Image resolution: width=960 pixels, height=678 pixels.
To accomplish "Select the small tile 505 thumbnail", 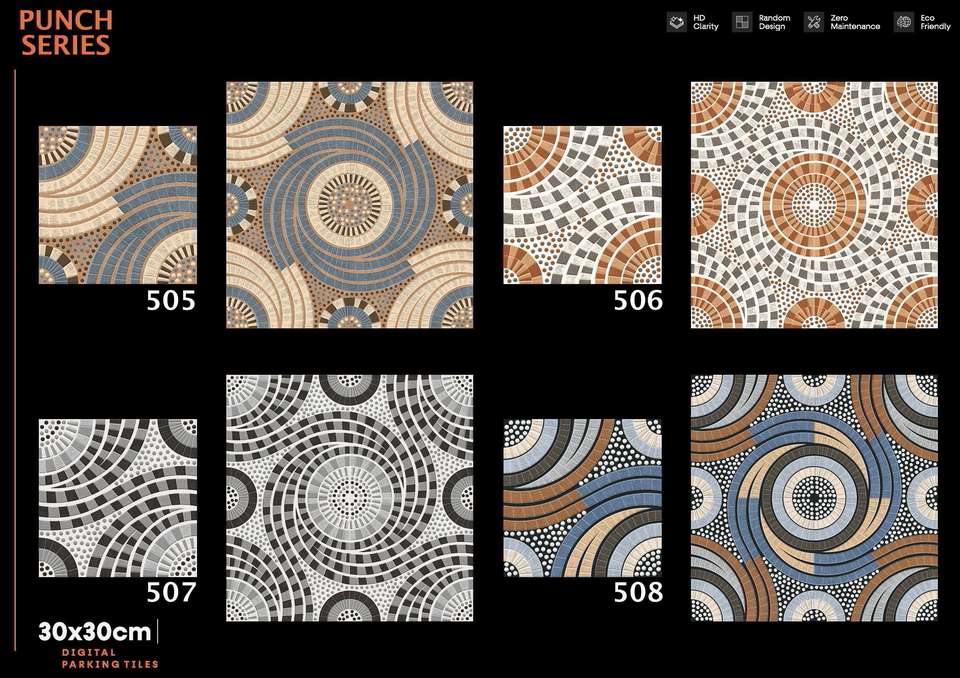I will pyautogui.click(x=118, y=205).
